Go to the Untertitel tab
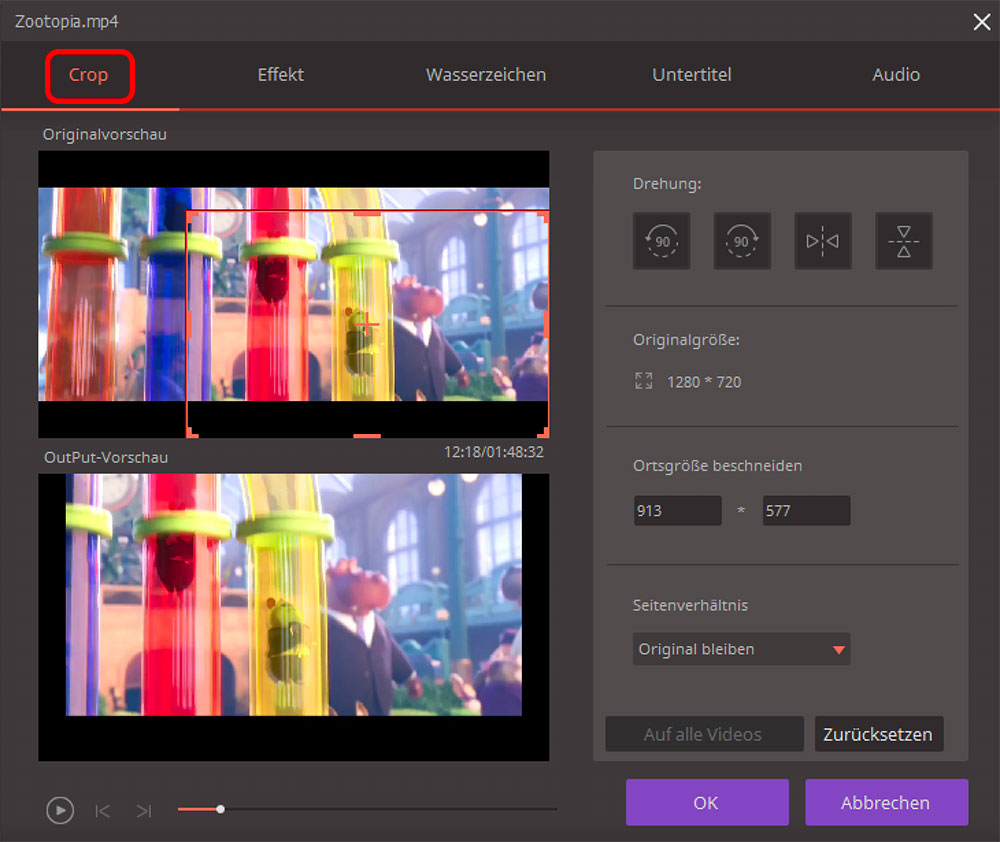1000x842 pixels. click(x=692, y=75)
